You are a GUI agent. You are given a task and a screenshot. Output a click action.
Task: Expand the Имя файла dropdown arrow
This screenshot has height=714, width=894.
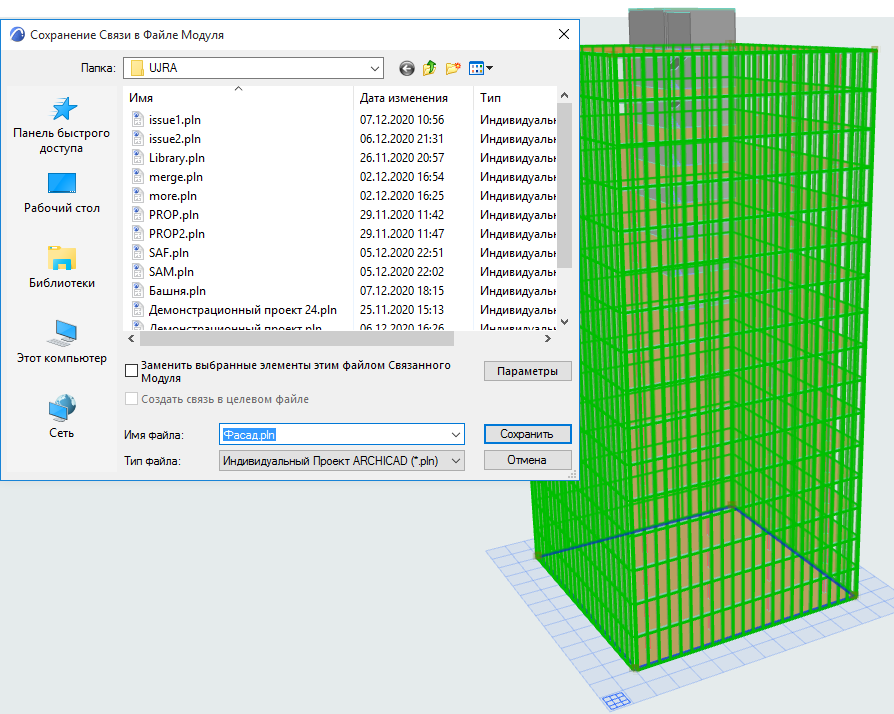456,435
